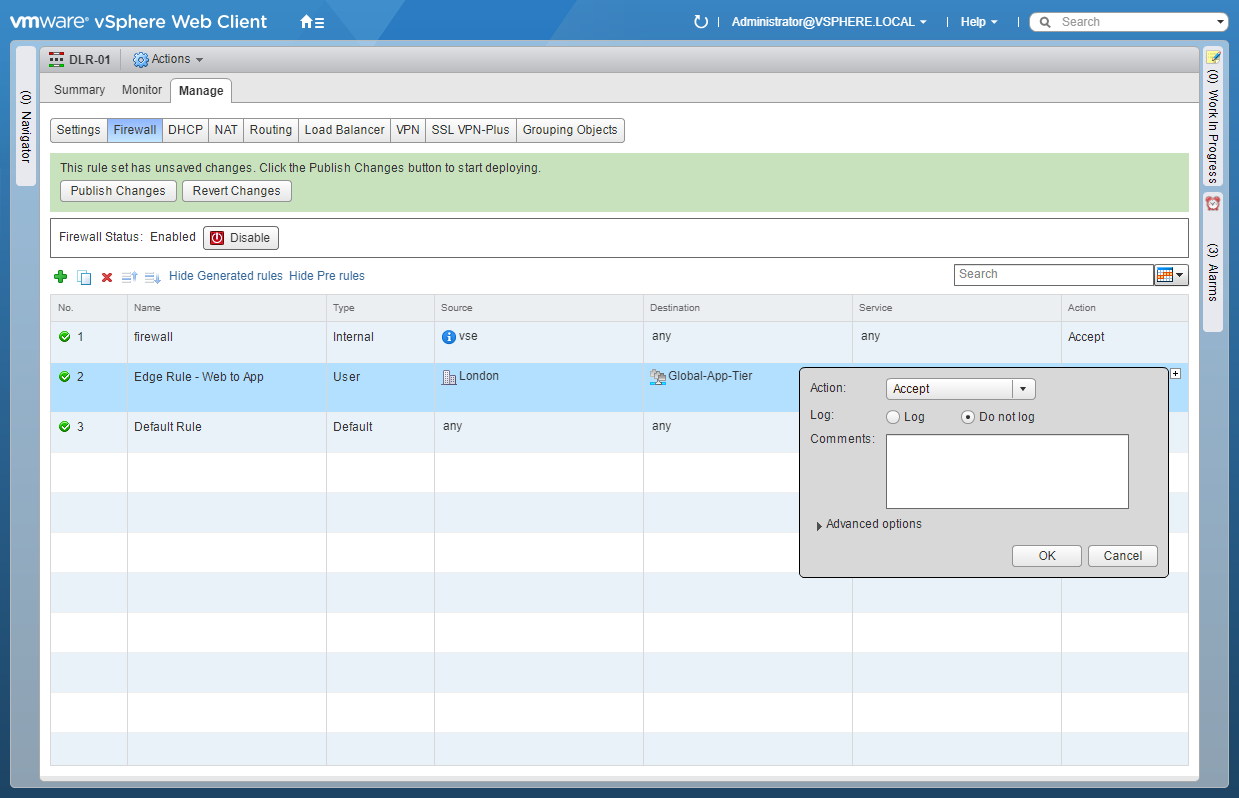Viewport: 1239px width, 798px height.
Task: Delete selected rule with red X icon
Action: [107, 277]
